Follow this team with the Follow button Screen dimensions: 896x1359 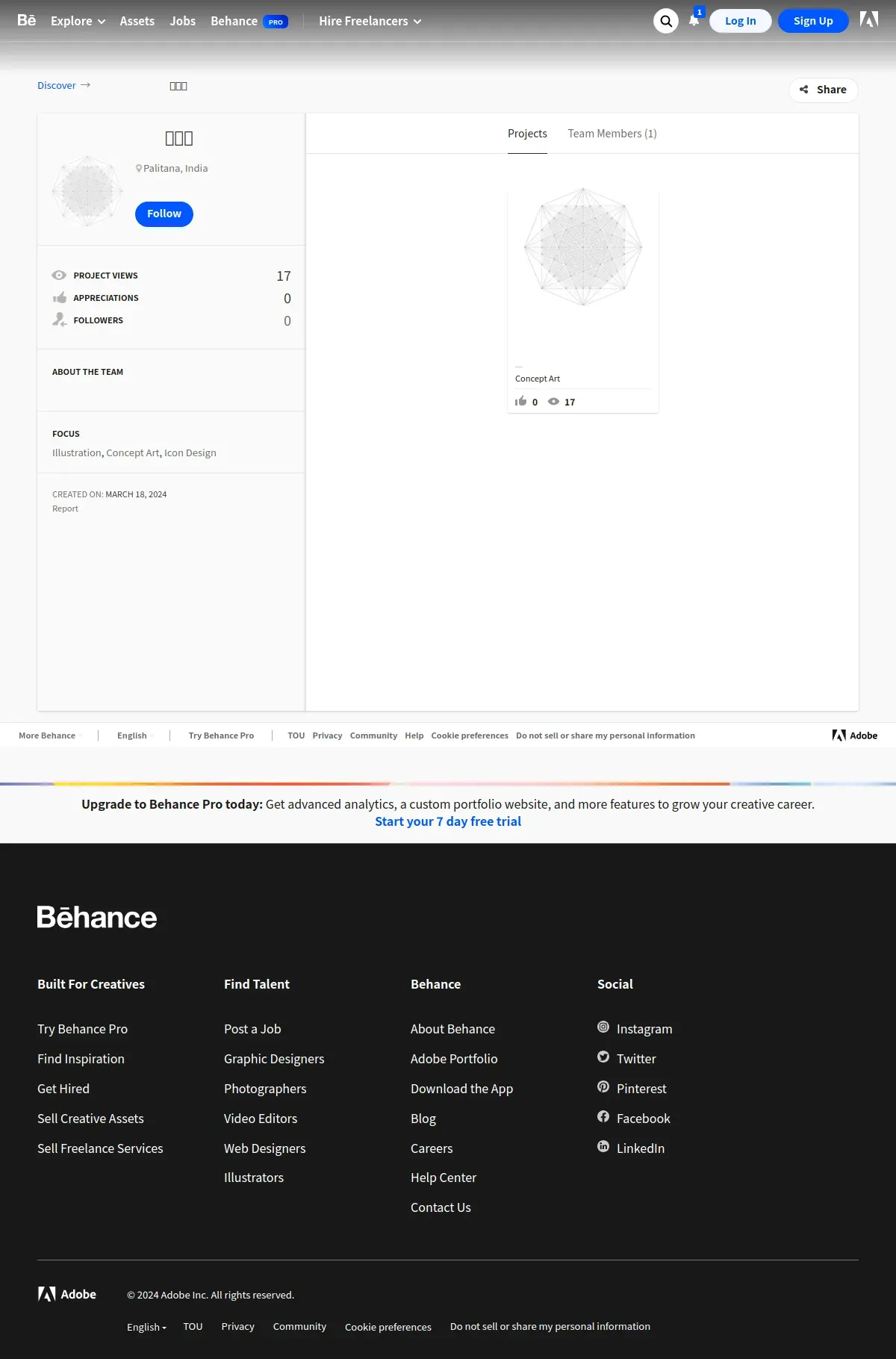click(x=164, y=214)
